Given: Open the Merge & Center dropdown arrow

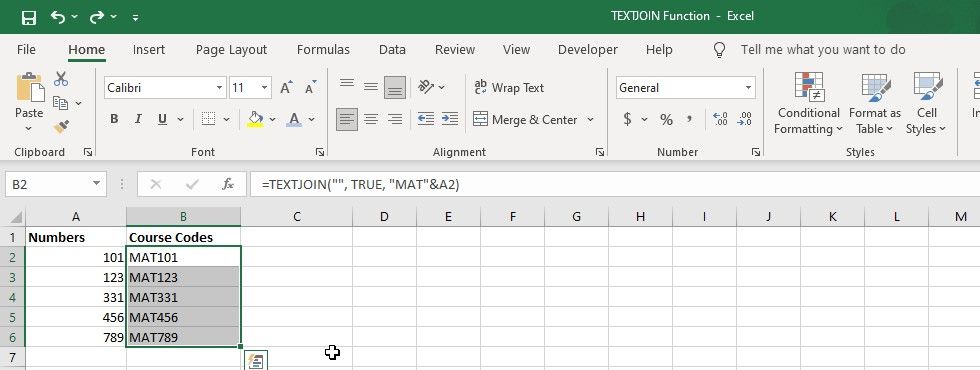Looking at the screenshot, I should pos(590,119).
